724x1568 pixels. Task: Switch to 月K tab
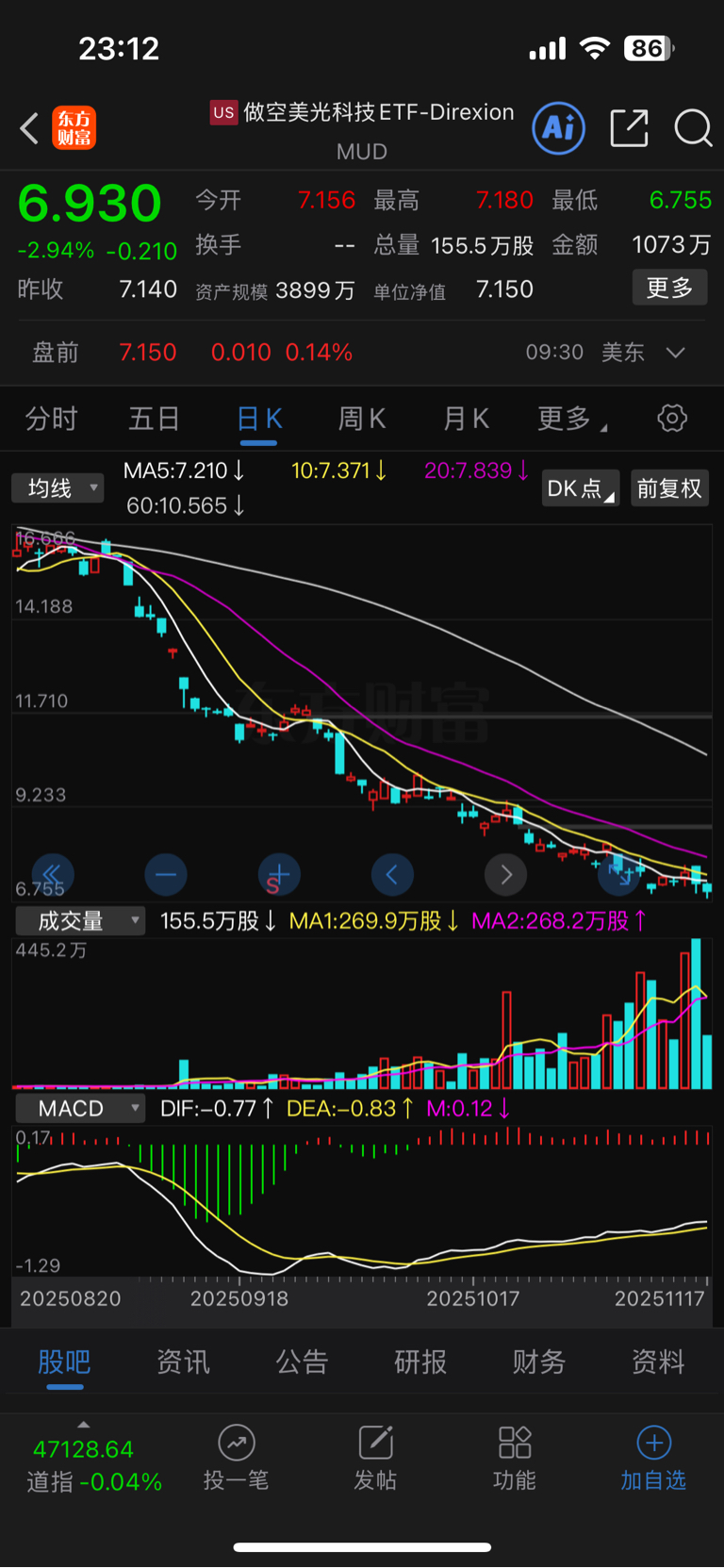tap(466, 419)
